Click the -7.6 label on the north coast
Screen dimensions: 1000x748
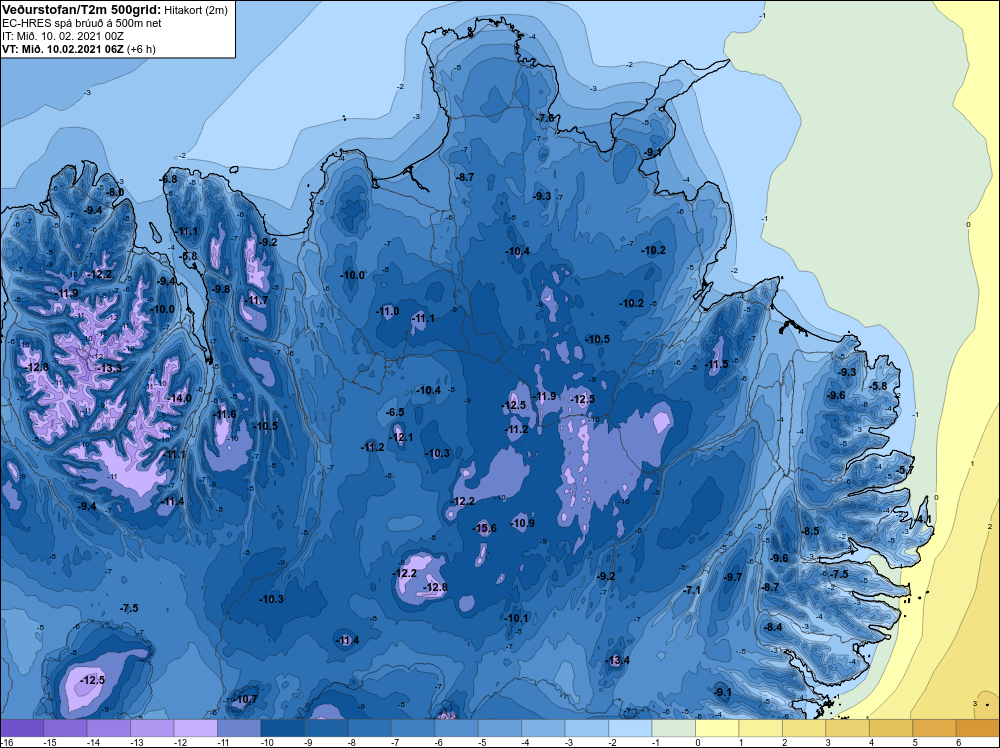pyautogui.click(x=545, y=119)
